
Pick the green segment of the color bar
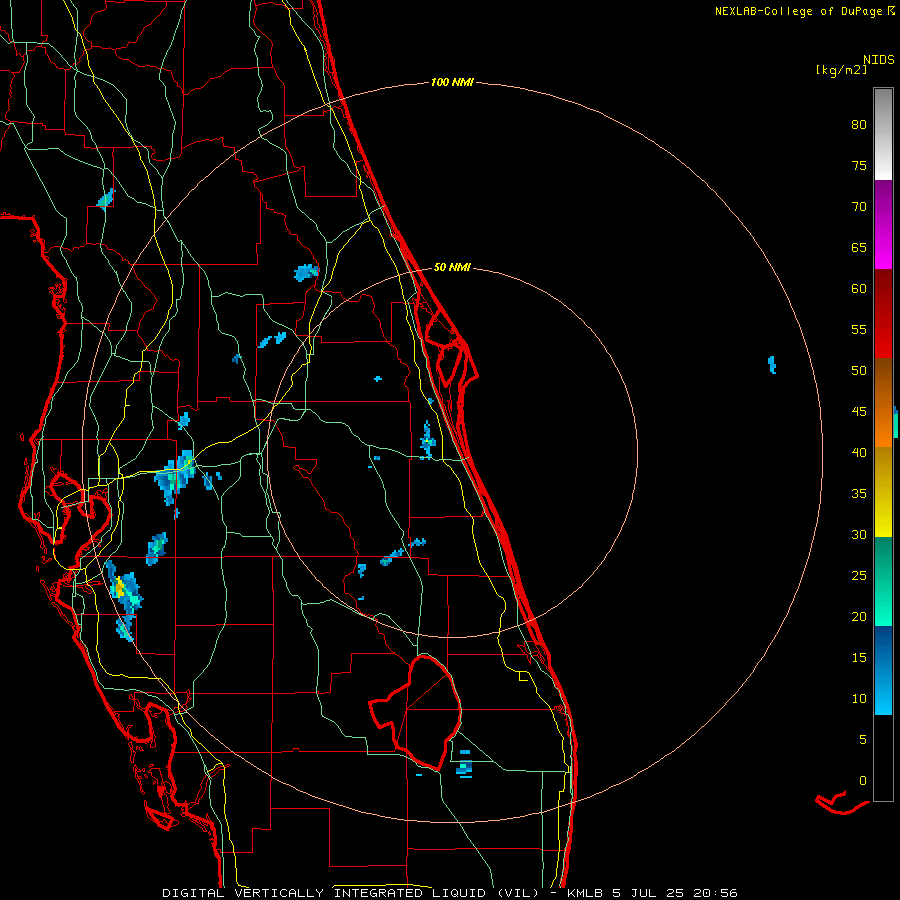point(883,581)
